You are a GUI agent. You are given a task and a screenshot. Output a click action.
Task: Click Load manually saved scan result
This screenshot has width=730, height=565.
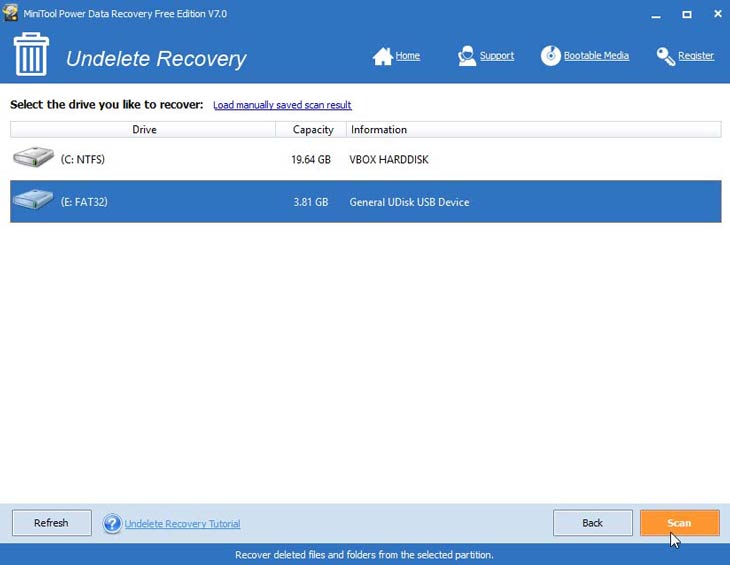(282, 105)
